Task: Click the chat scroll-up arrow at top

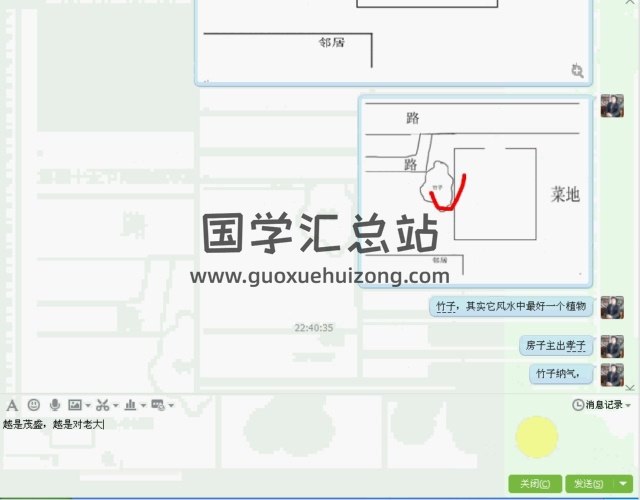Action: pyautogui.click(x=630, y=2)
